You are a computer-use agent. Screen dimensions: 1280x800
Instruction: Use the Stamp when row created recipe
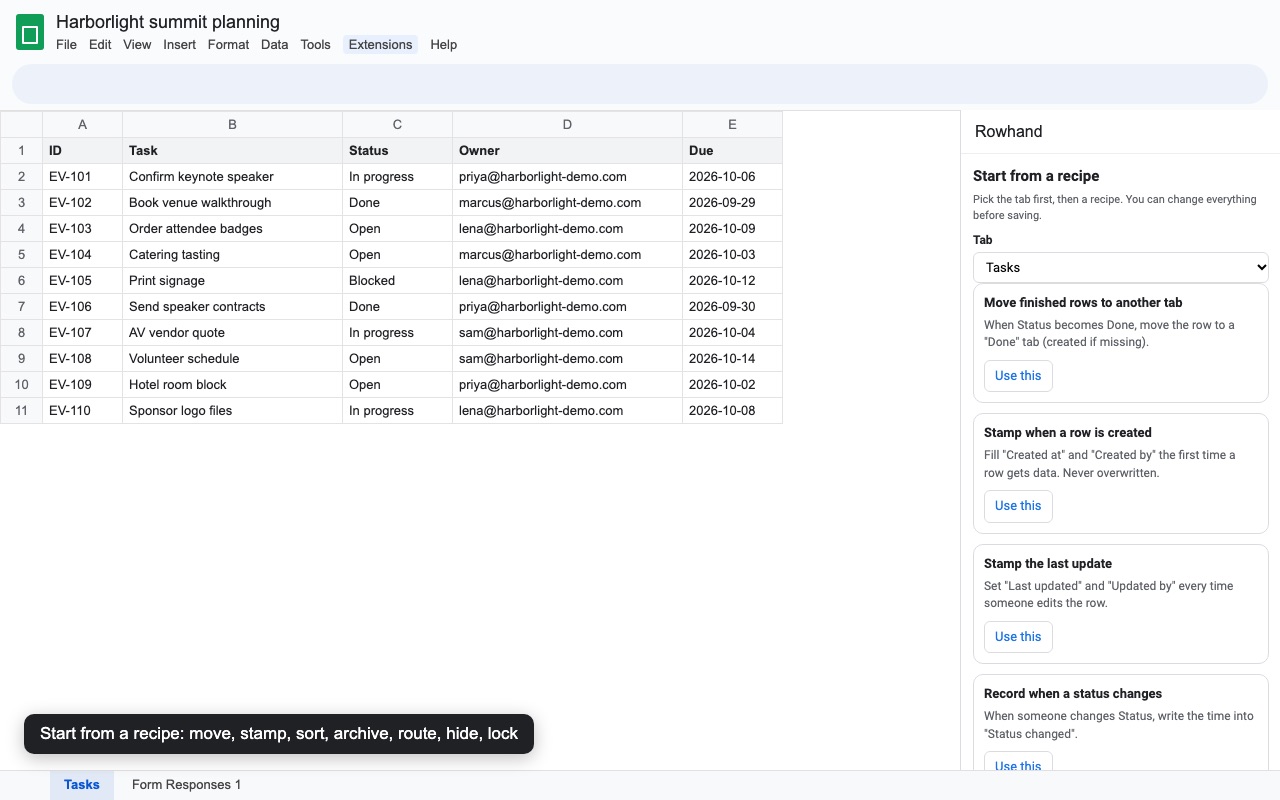tap(1018, 506)
